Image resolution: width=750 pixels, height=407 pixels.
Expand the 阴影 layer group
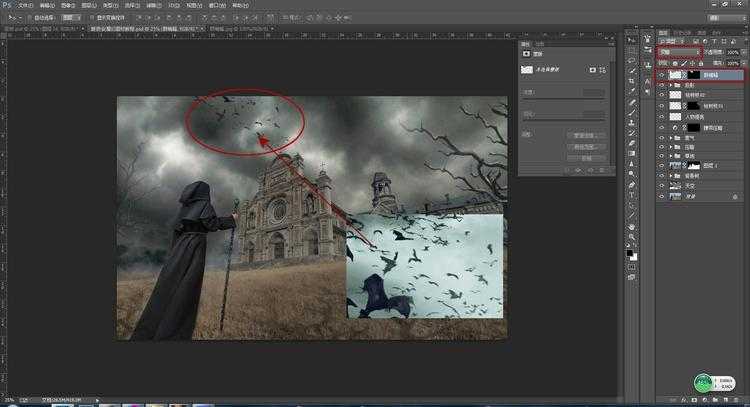[669, 86]
